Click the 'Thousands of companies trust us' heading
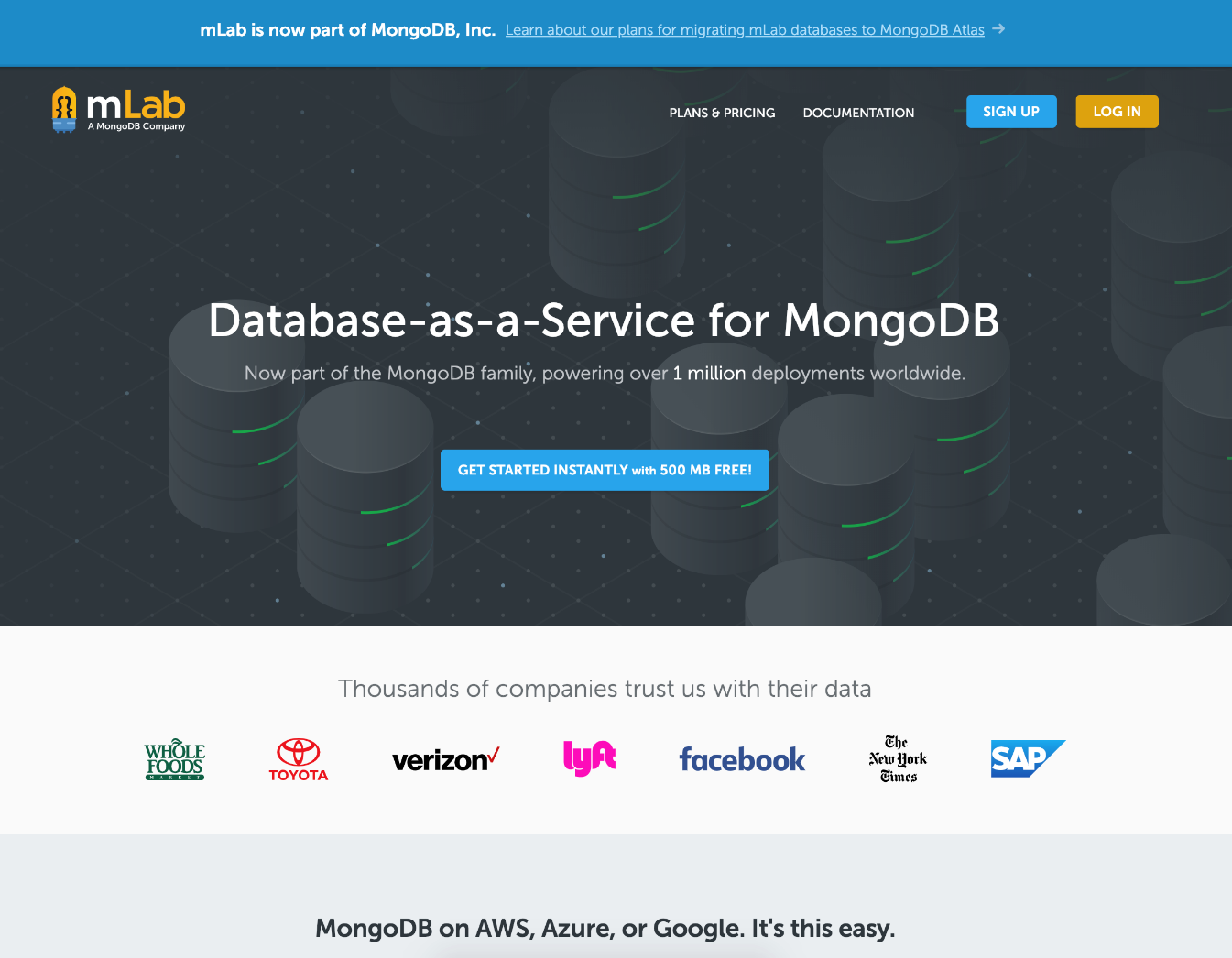The width and height of the screenshot is (1232, 958). [605, 689]
